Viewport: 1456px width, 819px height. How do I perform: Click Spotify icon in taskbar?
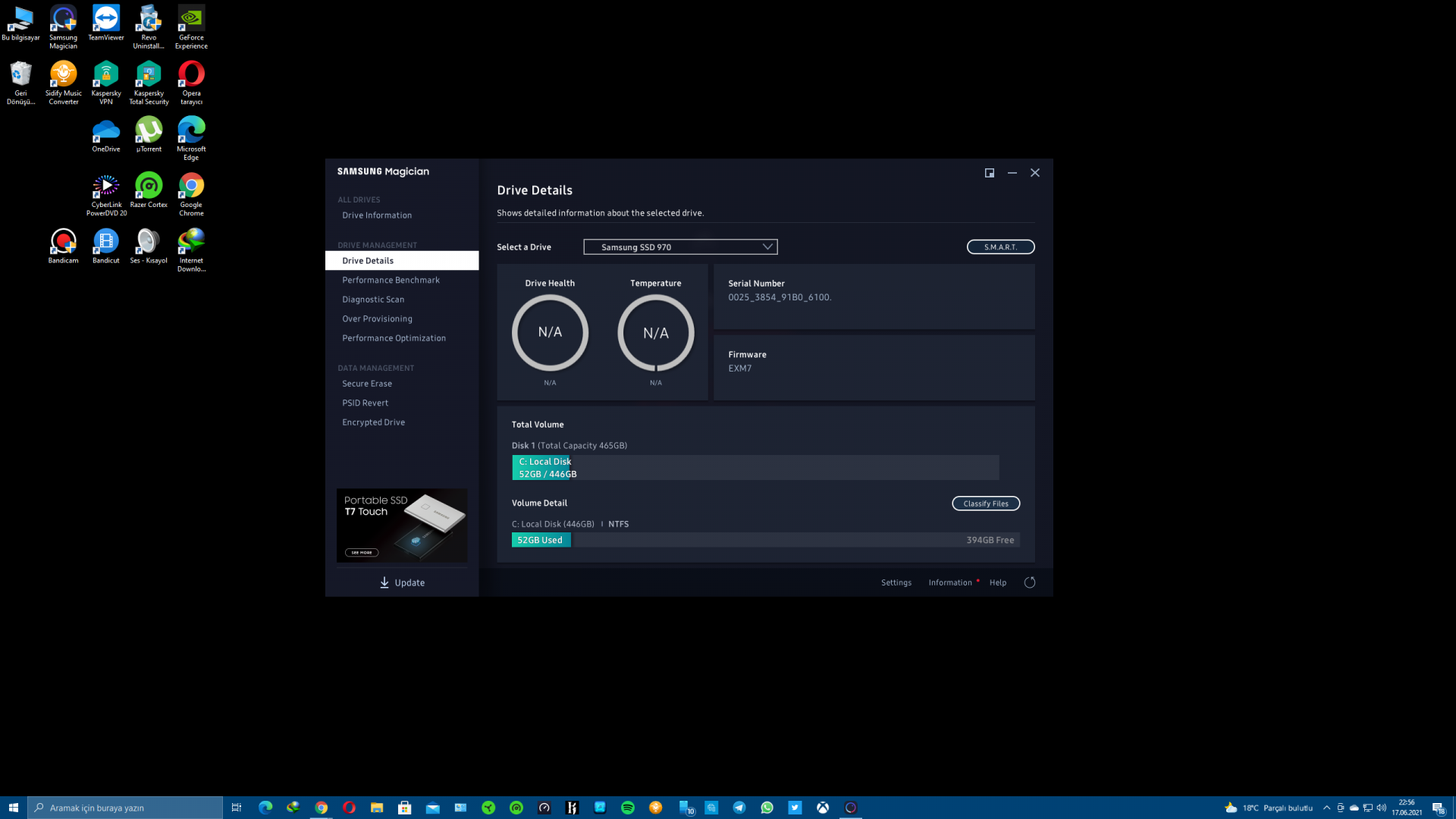click(627, 808)
